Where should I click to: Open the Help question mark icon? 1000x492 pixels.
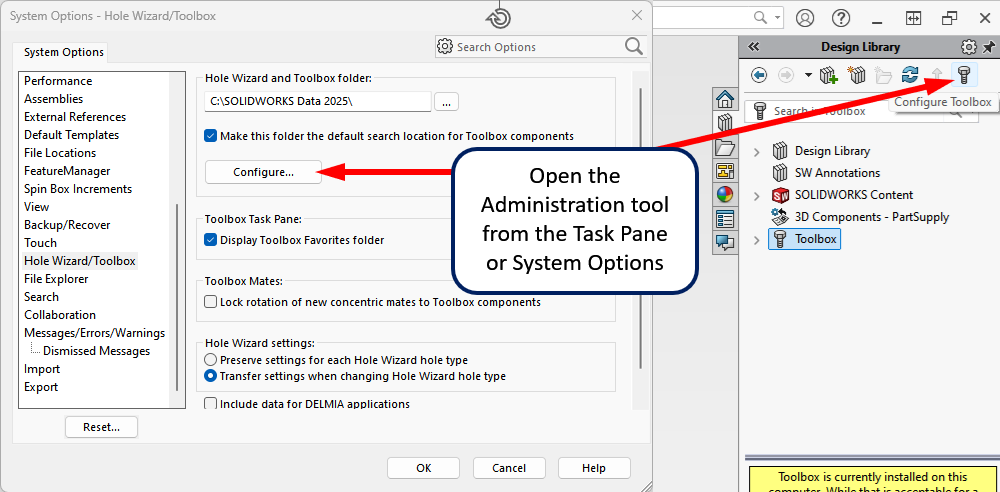[842, 18]
